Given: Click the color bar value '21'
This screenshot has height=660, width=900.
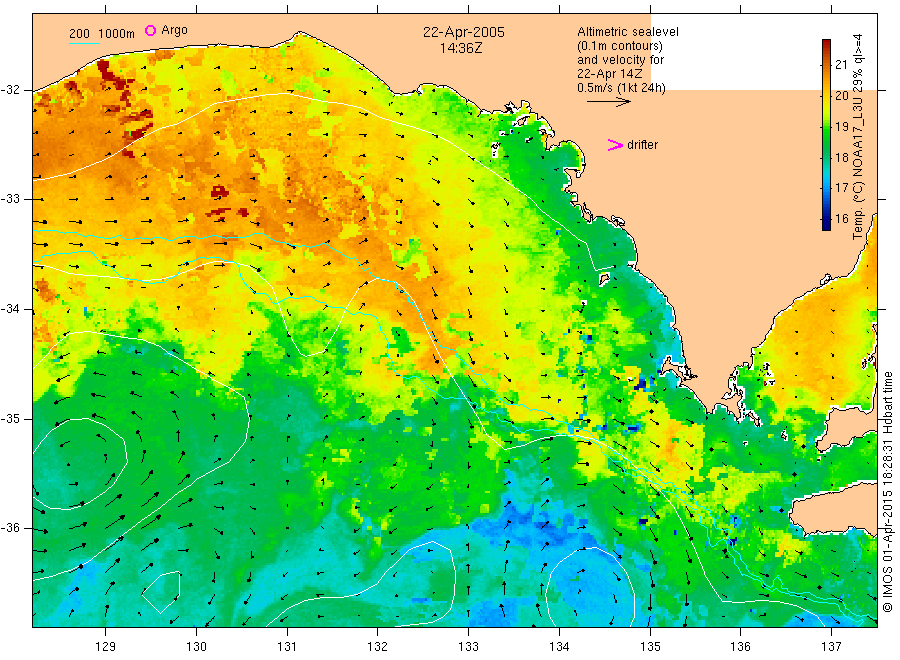Looking at the screenshot, I should point(841,65).
